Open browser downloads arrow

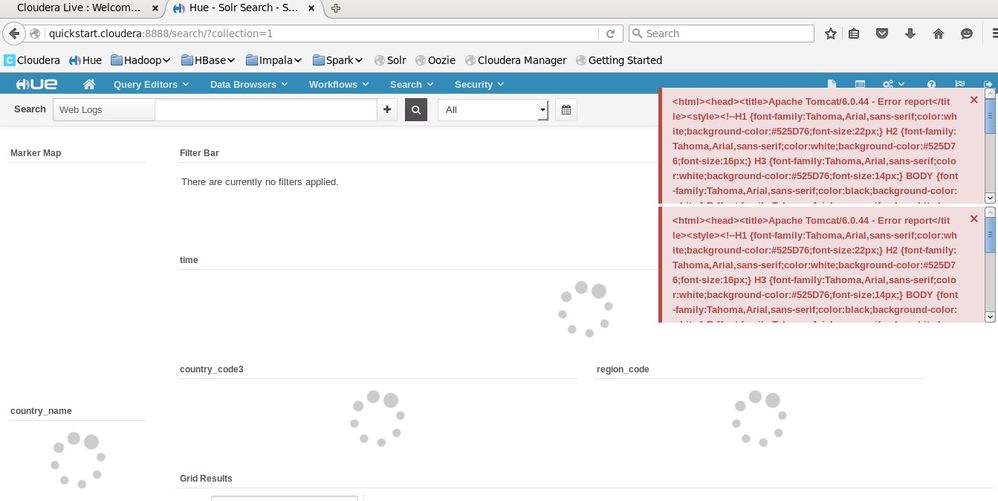tap(910, 34)
